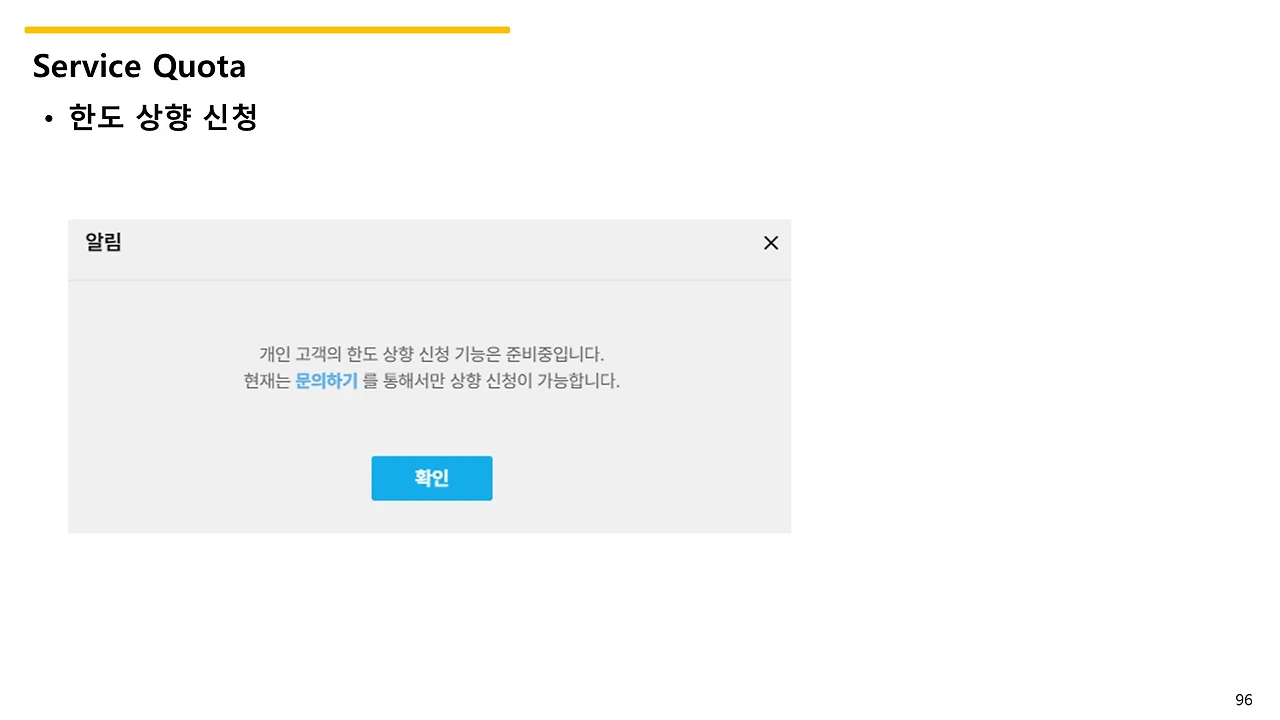Click the word Service in the heading
The width and height of the screenshot is (1280, 720).
(x=87, y=66)
